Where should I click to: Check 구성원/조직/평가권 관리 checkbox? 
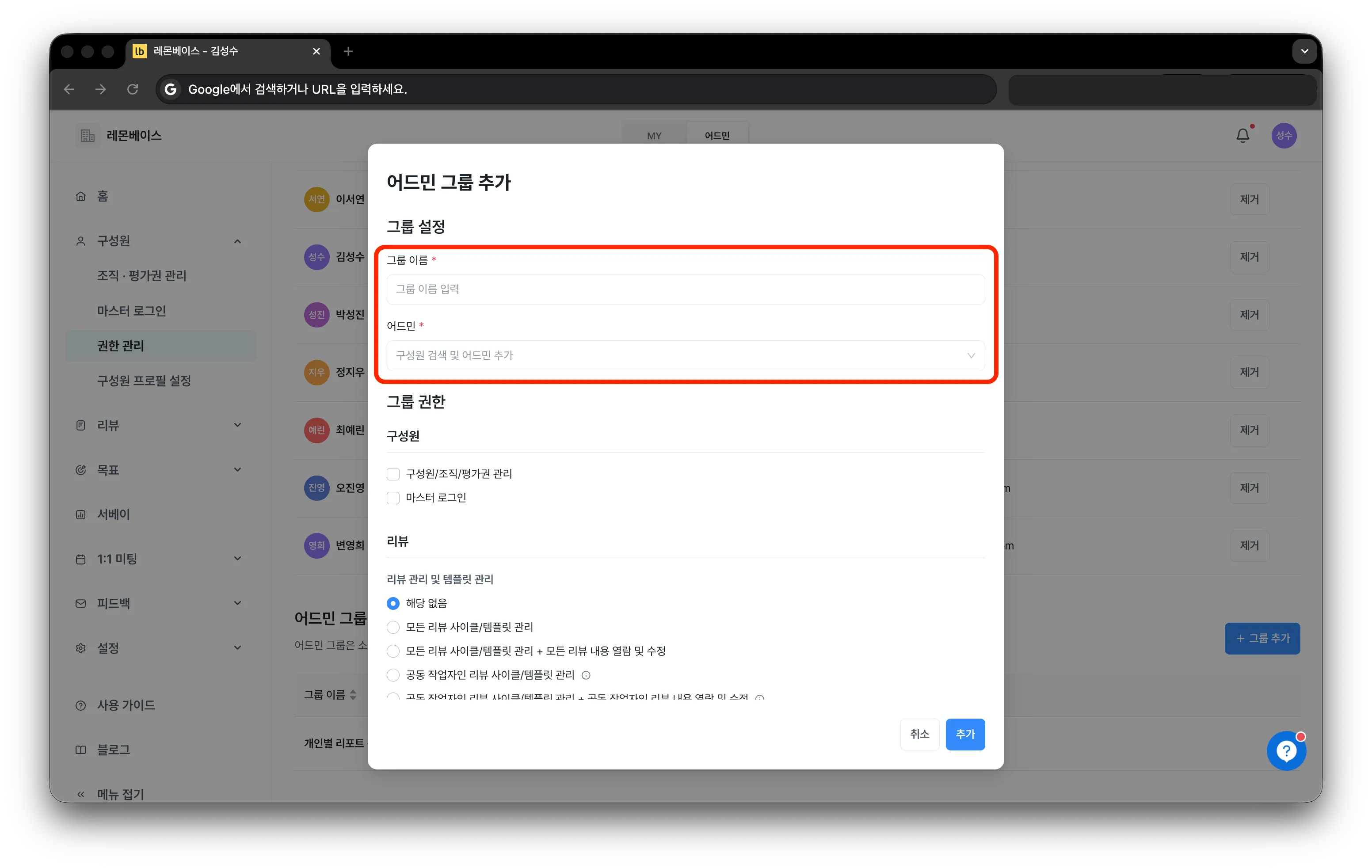tap(393, 474)
